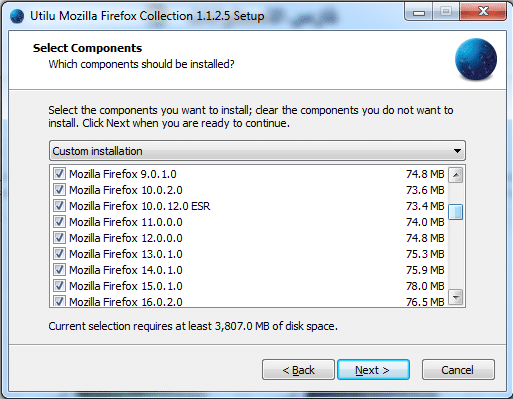Toggle Mozilla Firefox 13.0.1.0 checkbox
Screen dimensions: 513x399
pyautogui.click(x=59, y=254)
